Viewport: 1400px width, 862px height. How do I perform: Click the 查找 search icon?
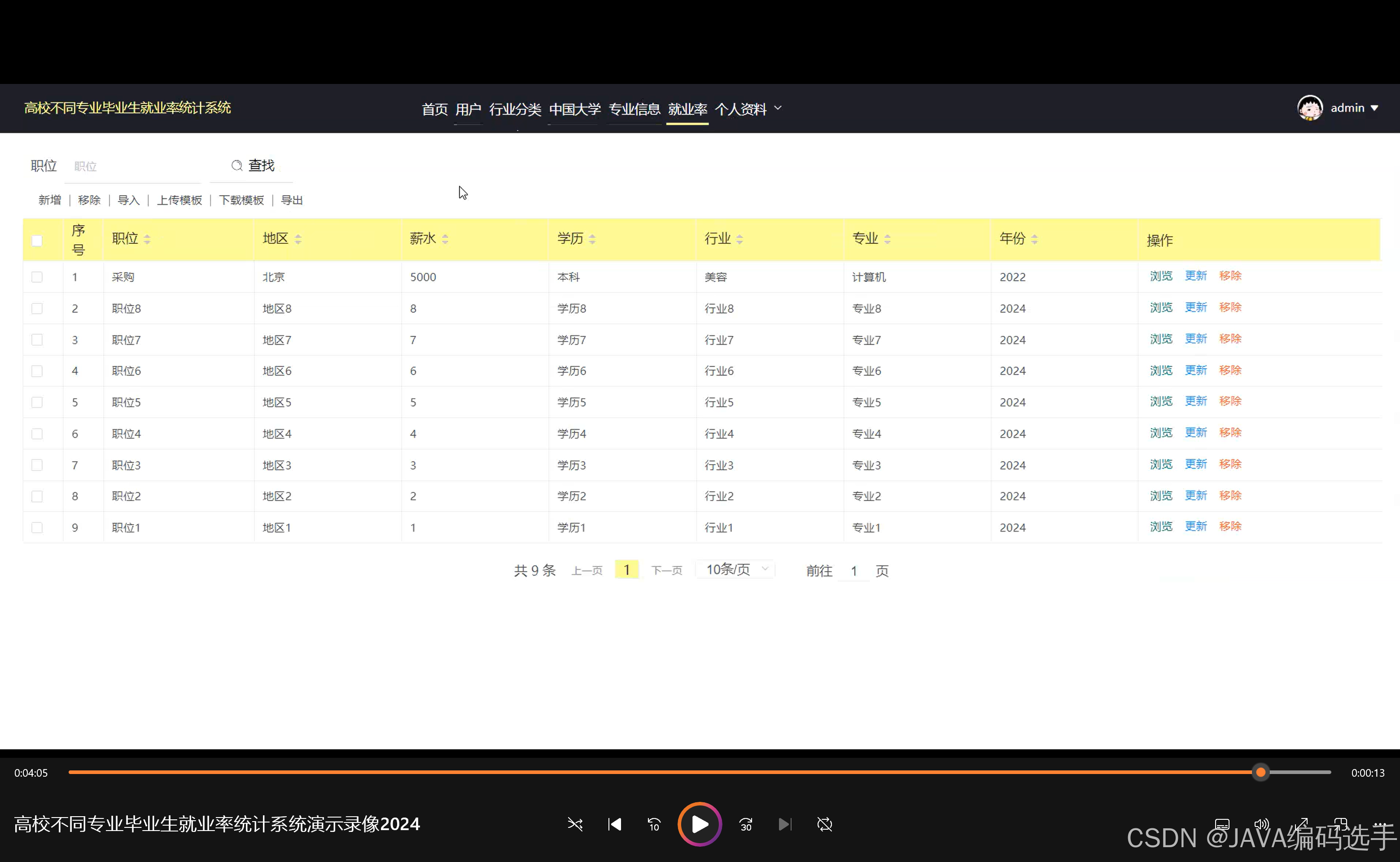(236, 165)
